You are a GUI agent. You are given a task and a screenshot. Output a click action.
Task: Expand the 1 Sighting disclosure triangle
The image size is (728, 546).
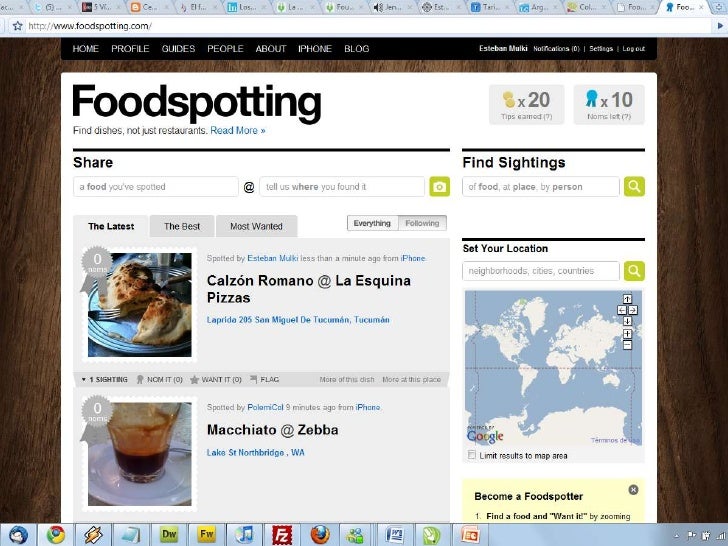click(84, 380)
